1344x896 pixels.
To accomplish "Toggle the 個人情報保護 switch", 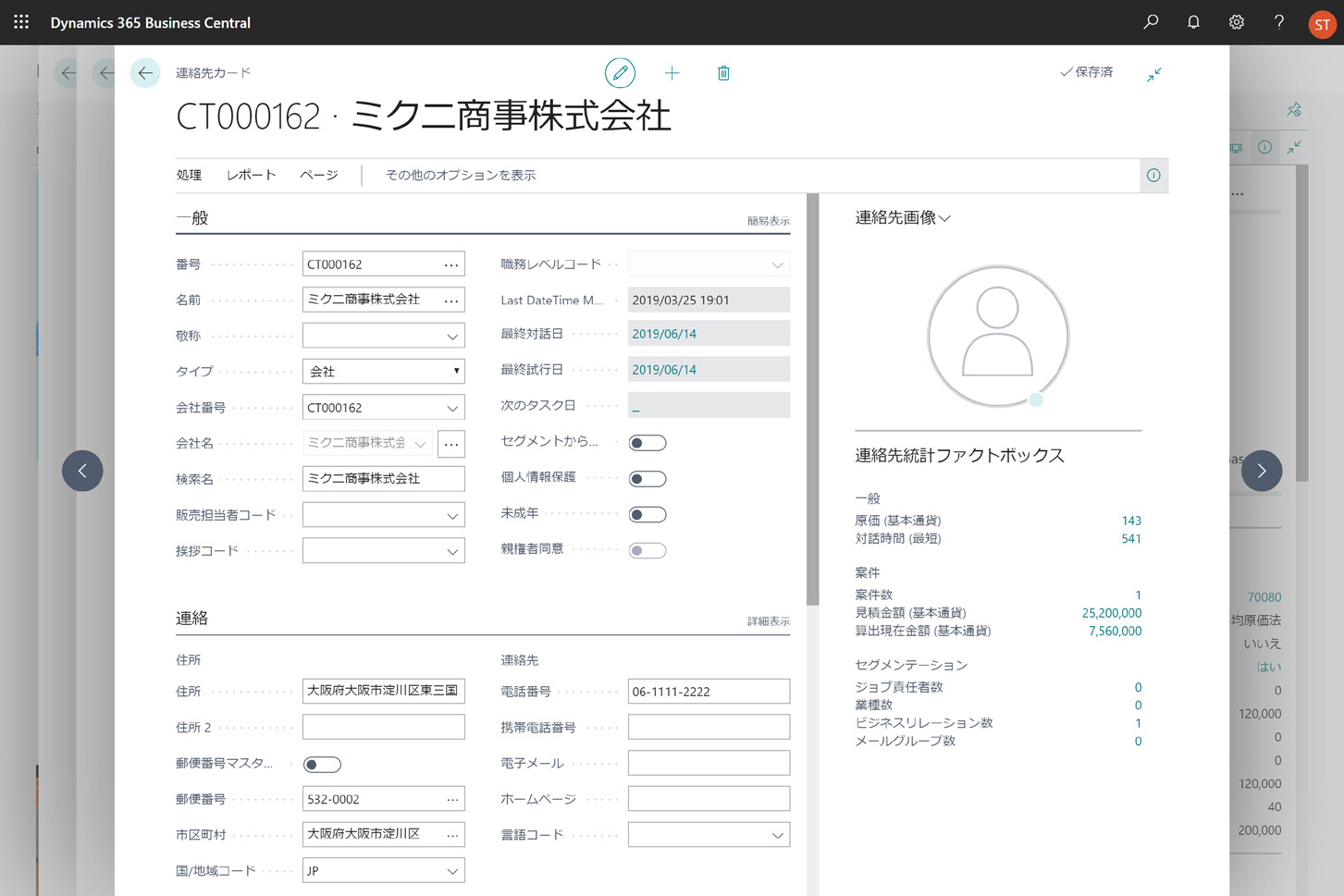I will point(647,479).
